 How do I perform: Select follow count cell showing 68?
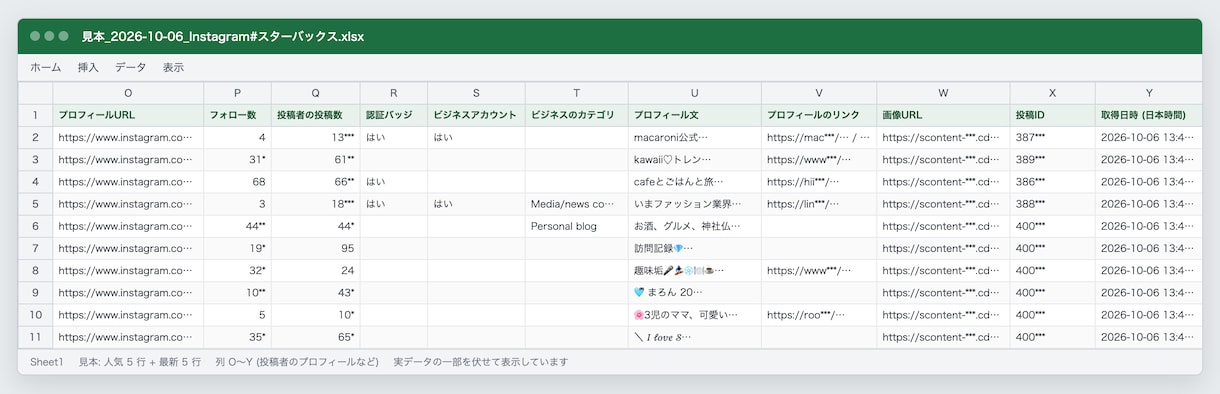238,182
